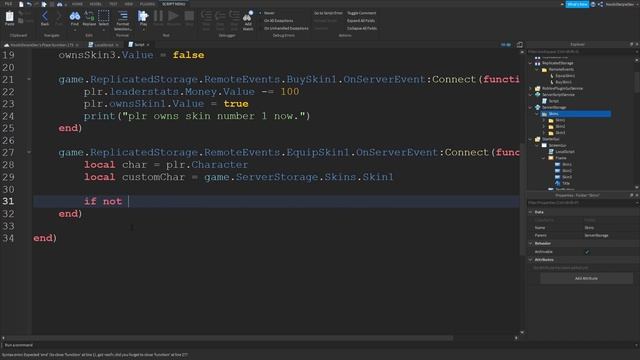Select the Never debug errors option
This screenshot has height=360, width=640.
point(269,13)
